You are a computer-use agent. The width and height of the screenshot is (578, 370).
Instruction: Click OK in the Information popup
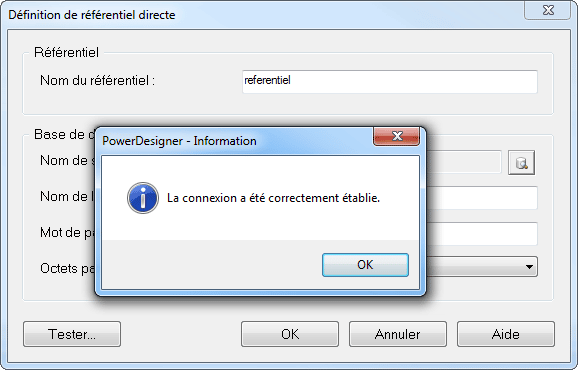(x=365, y=265)
